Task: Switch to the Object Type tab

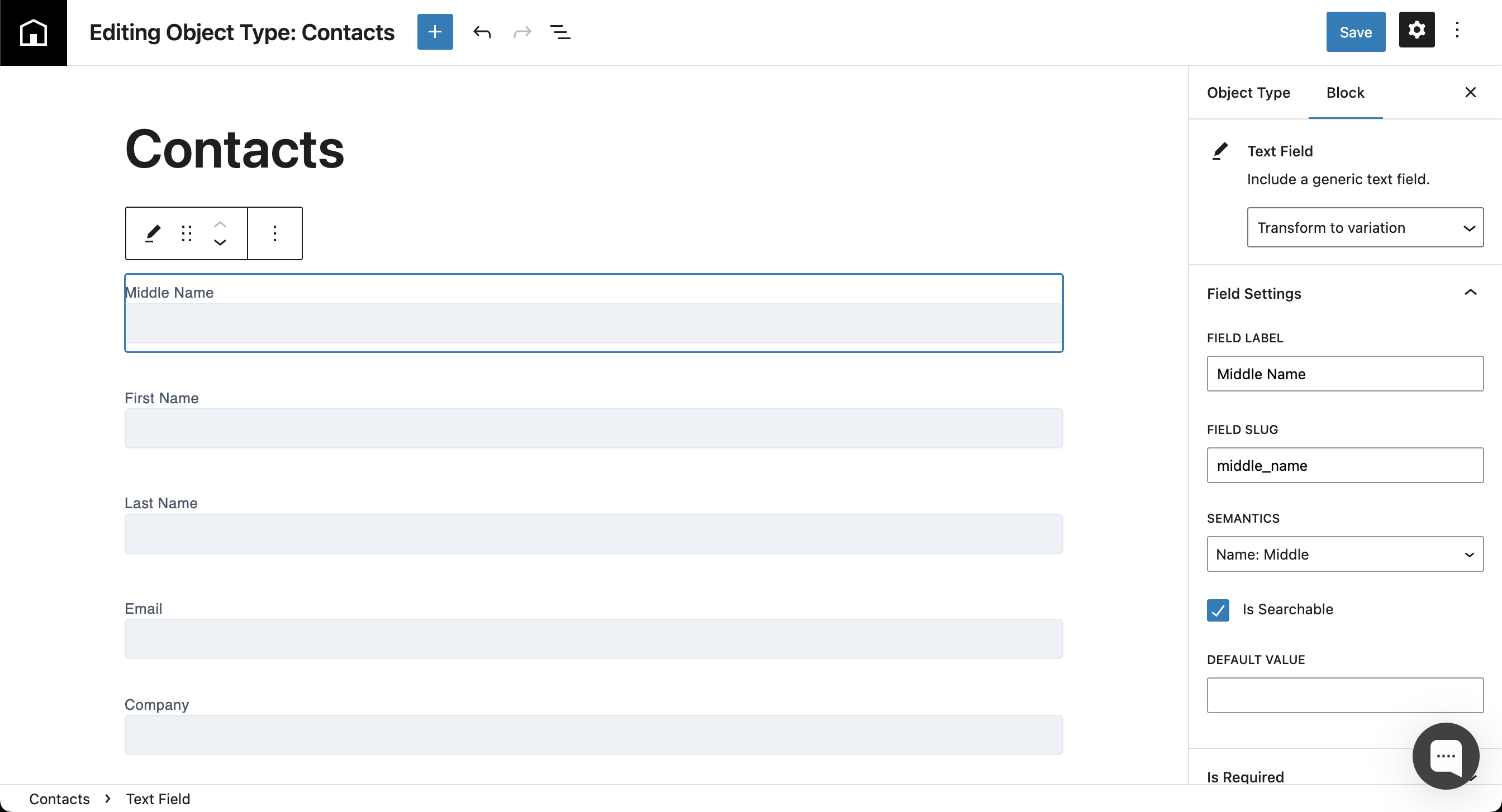Action: 1248,92
